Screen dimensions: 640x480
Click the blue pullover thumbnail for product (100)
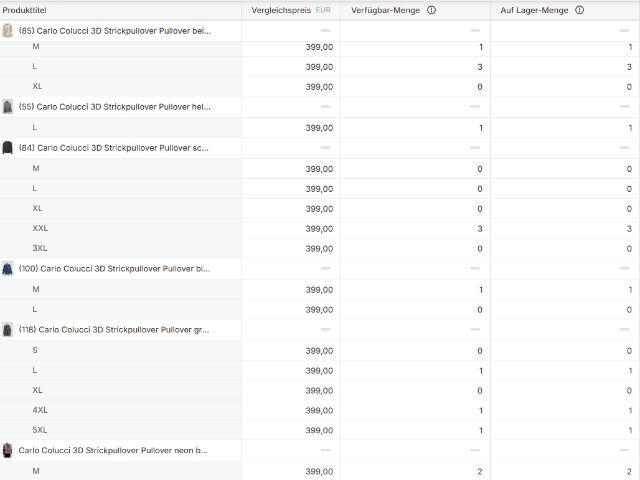[x=8, y=269]
